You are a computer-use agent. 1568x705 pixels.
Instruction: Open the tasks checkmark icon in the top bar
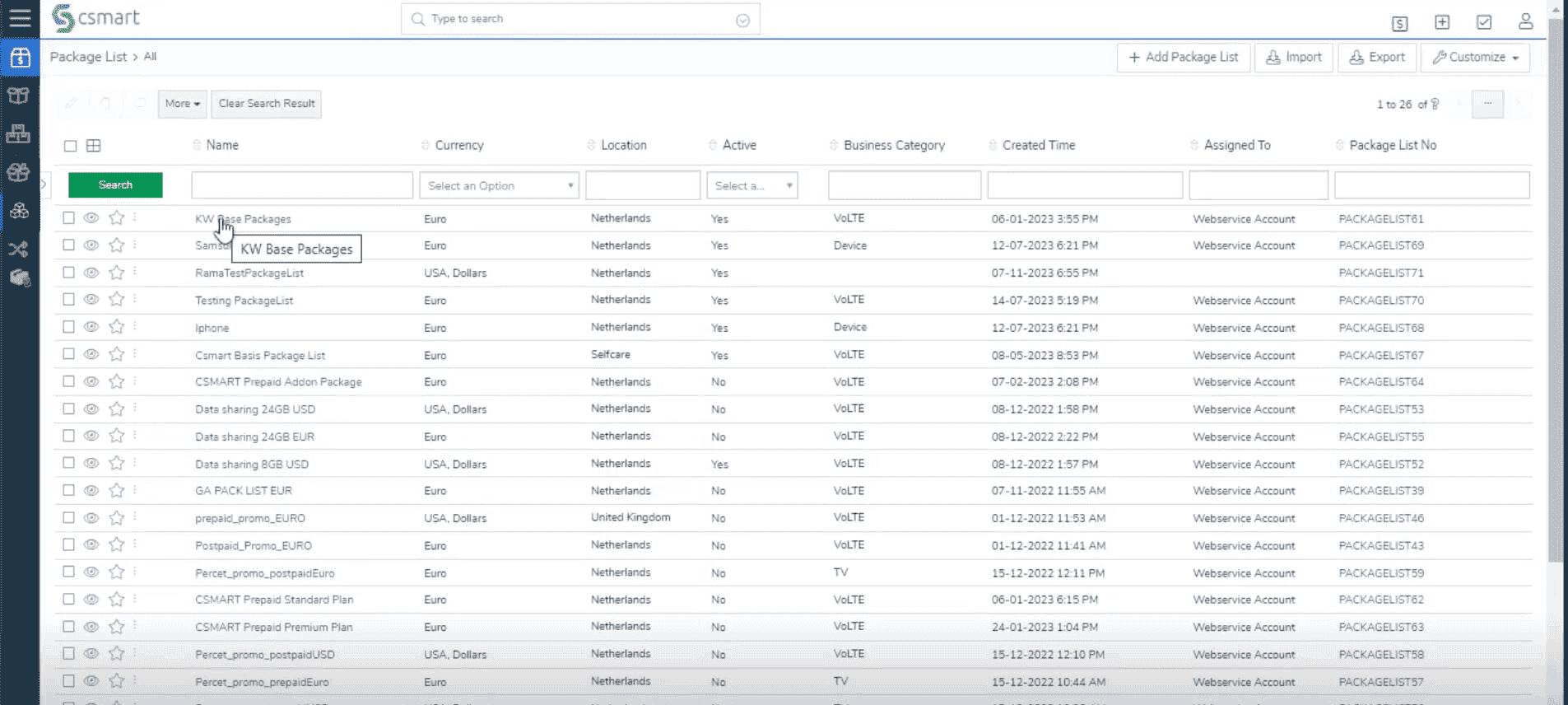pos(1484,22)
